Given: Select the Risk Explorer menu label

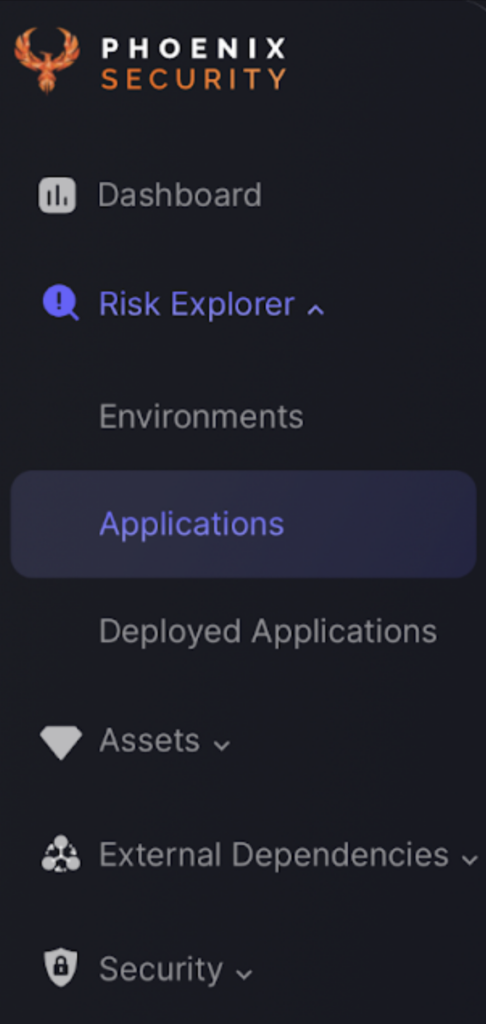Looking at the screenshot, I should 197,304.
